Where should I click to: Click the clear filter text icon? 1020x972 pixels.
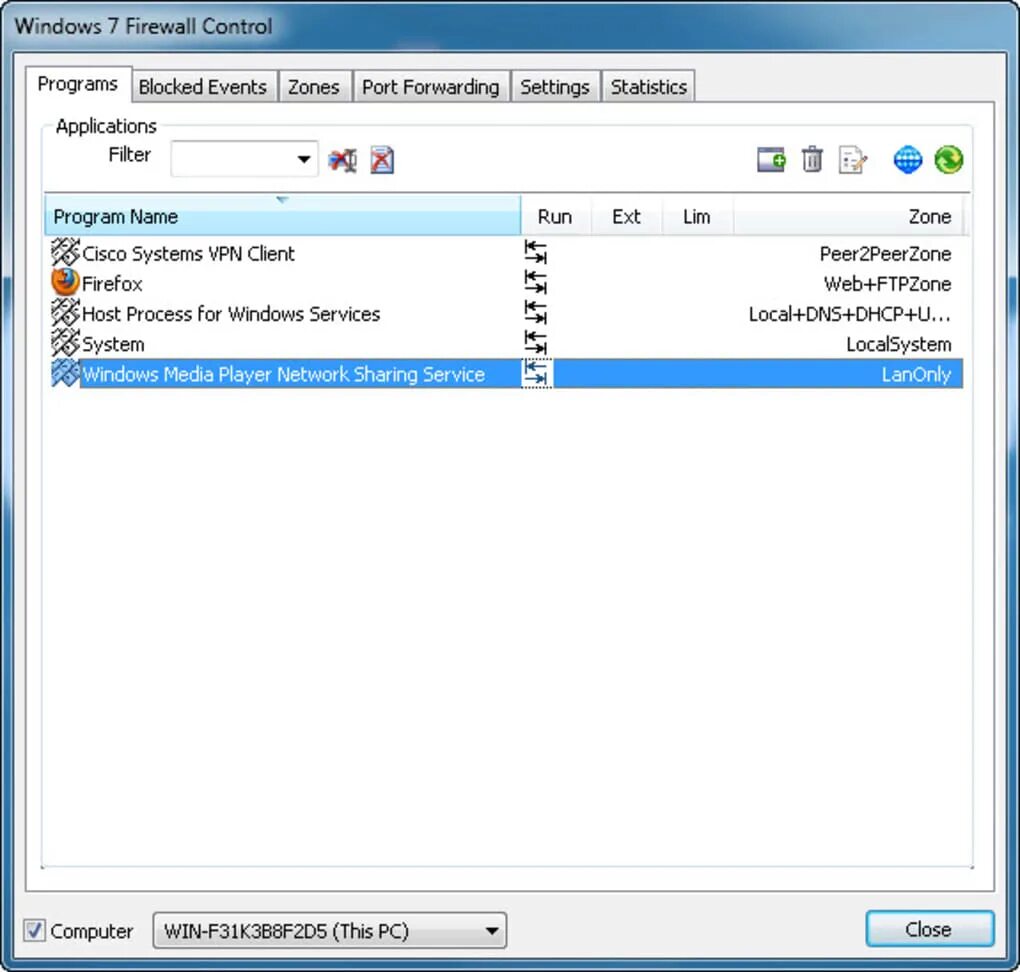(x=343, y=160)
